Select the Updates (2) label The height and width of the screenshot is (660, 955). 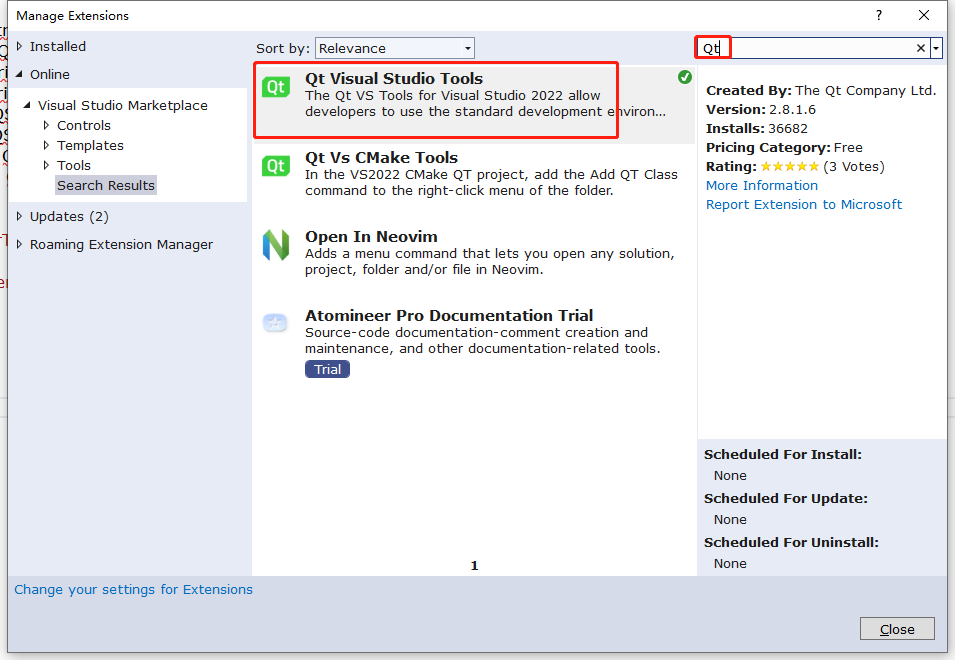[69, 217]
